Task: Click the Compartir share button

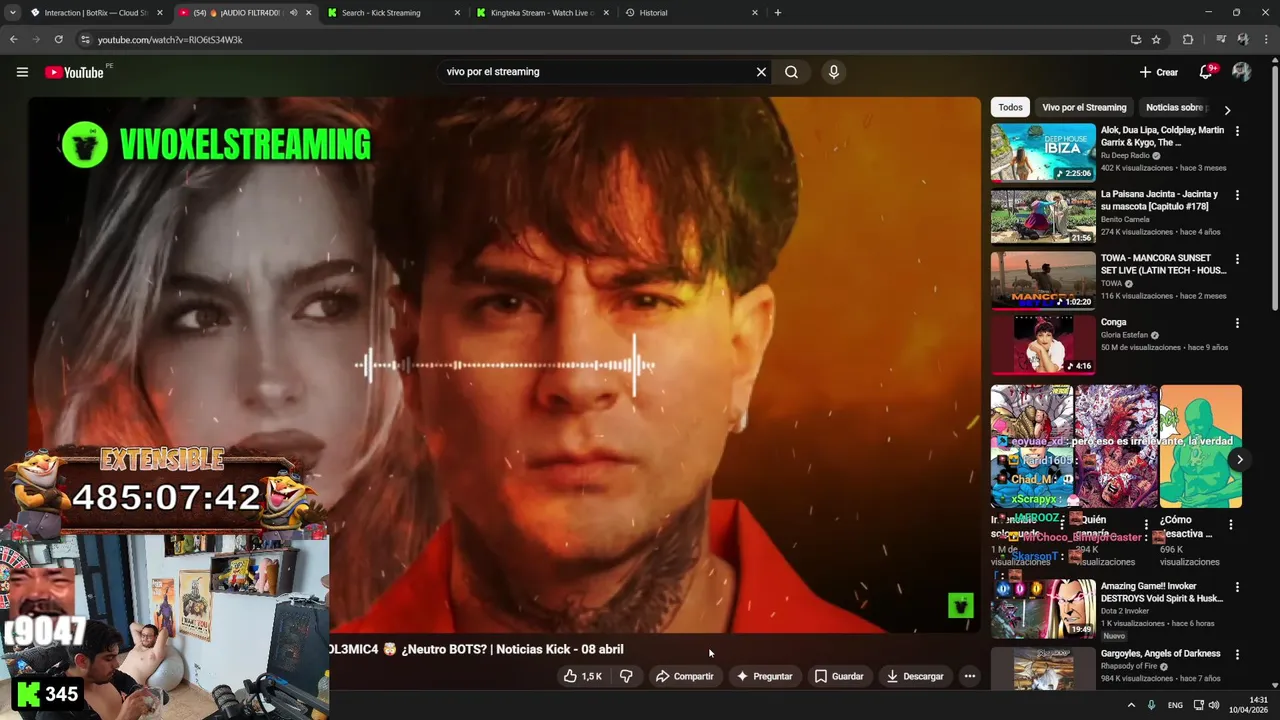Action: click(x=684, y=676)
